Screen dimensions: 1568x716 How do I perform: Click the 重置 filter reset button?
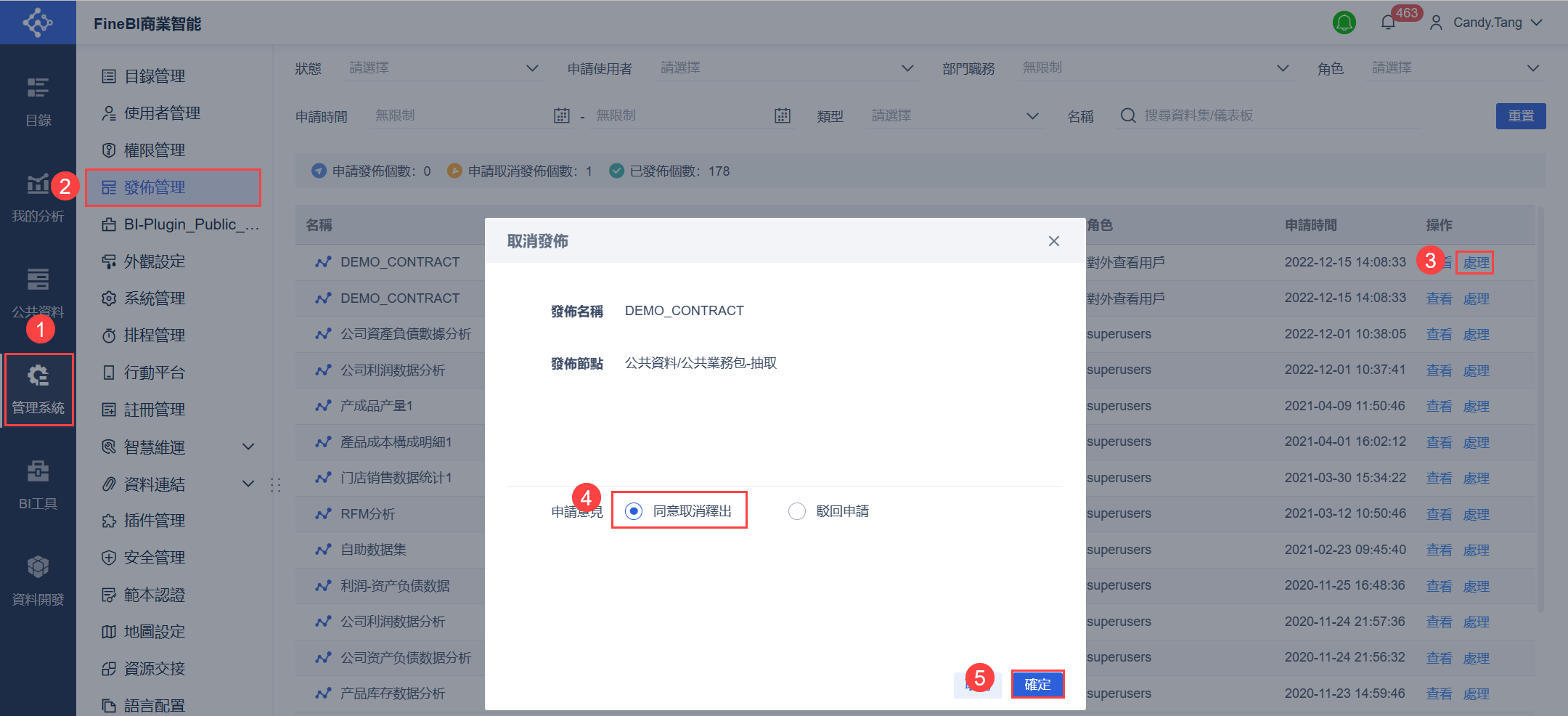pyautogui.click(x=1521, y=116)
